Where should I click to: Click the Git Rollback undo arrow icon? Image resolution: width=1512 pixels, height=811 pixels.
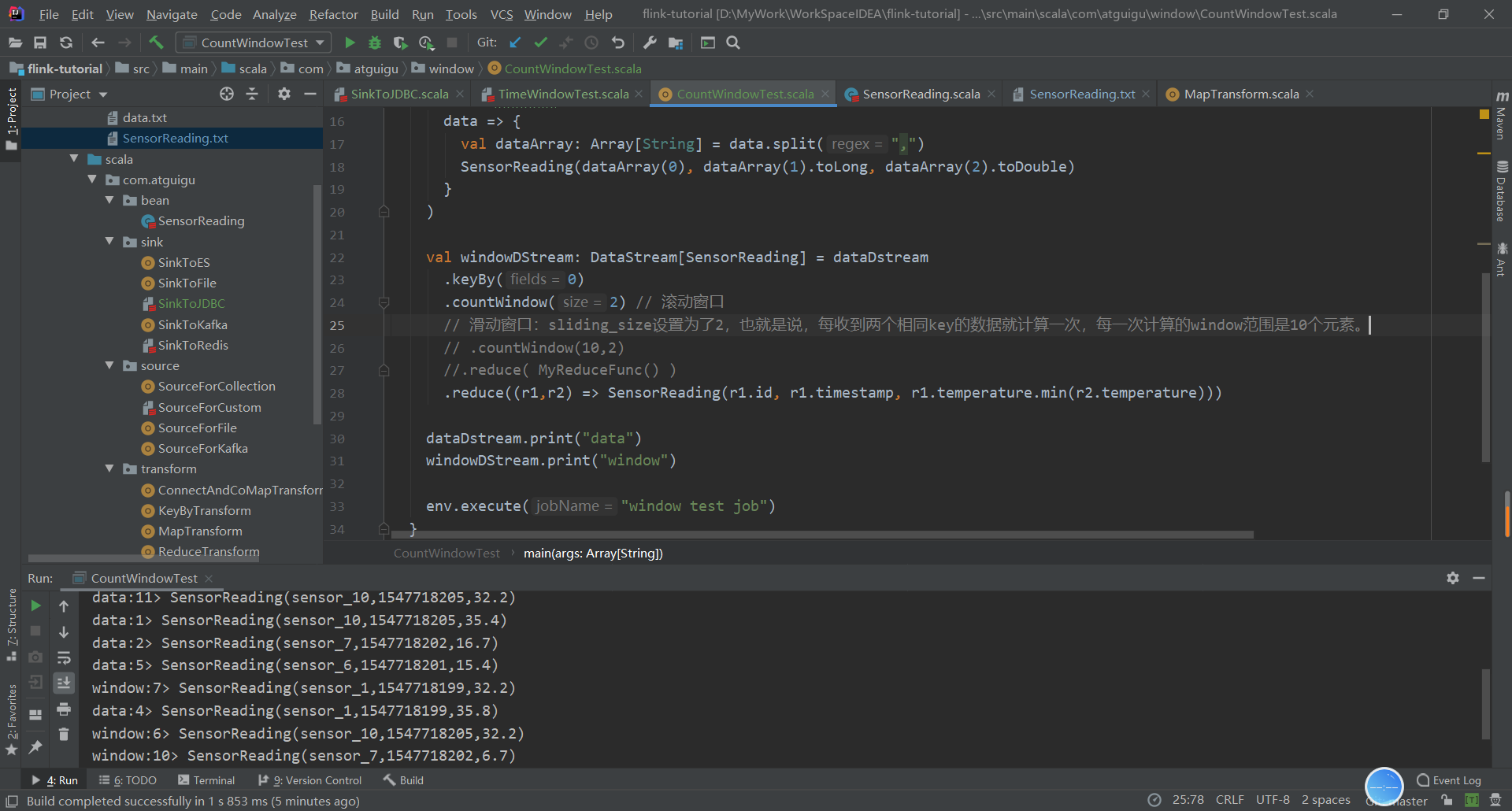pos(618,43)
